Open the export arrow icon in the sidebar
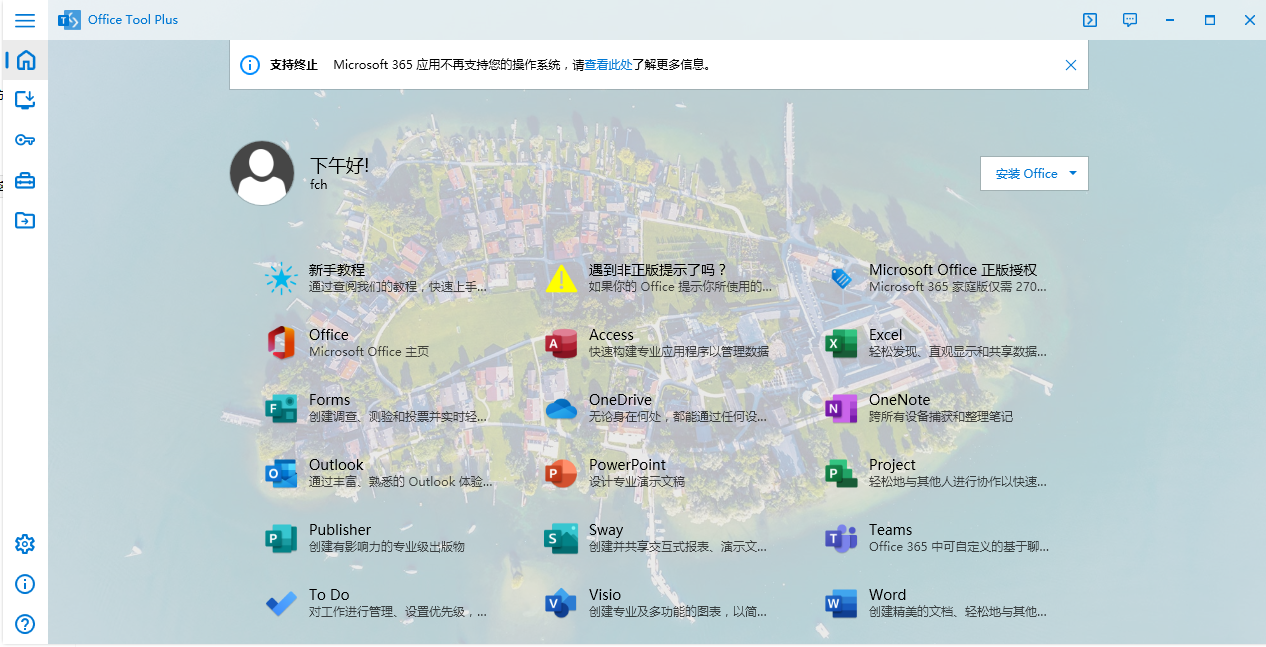Screen dimensions: 1266x647 click(25, 220)
